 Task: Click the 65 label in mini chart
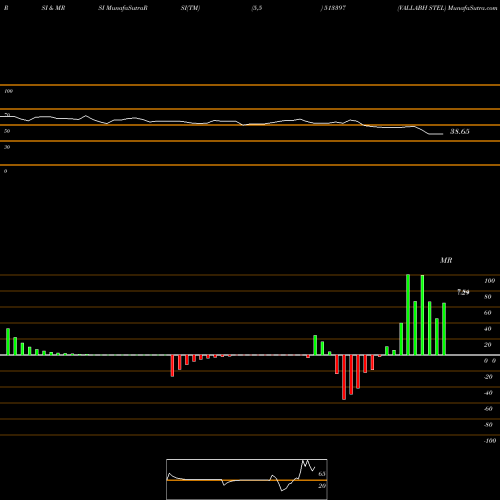[322, 474]
